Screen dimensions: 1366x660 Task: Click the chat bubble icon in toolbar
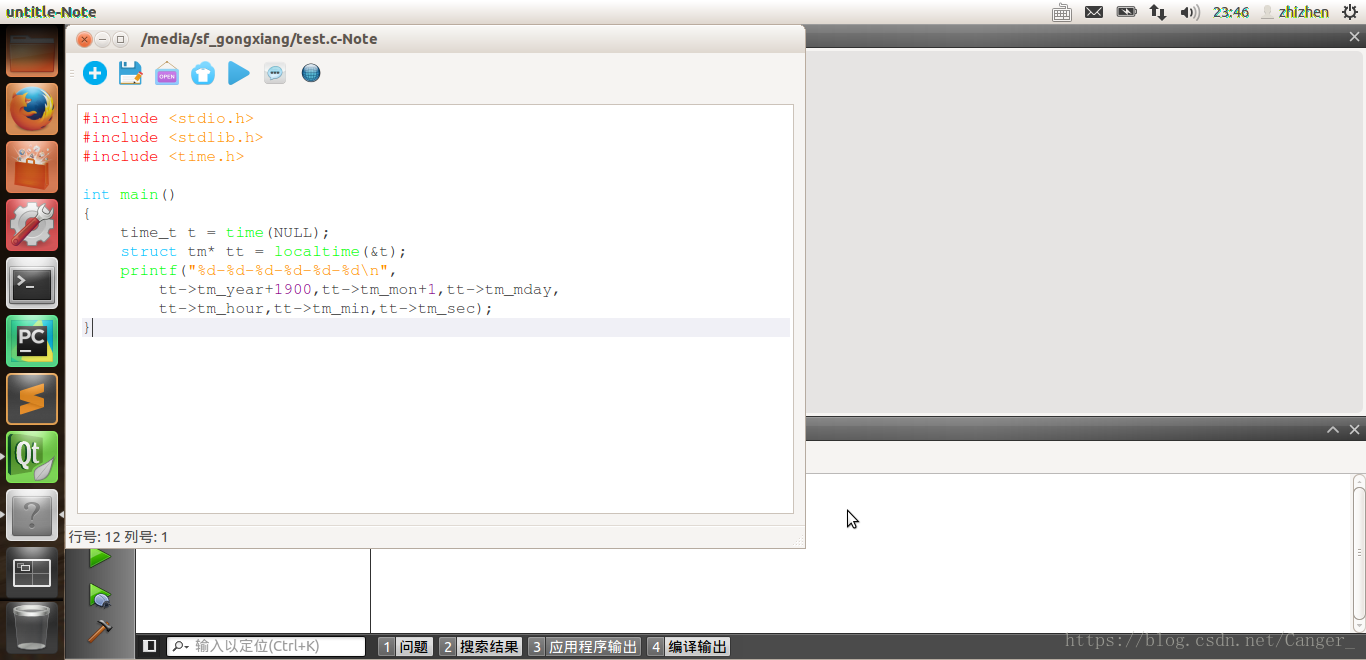[275, 73]
